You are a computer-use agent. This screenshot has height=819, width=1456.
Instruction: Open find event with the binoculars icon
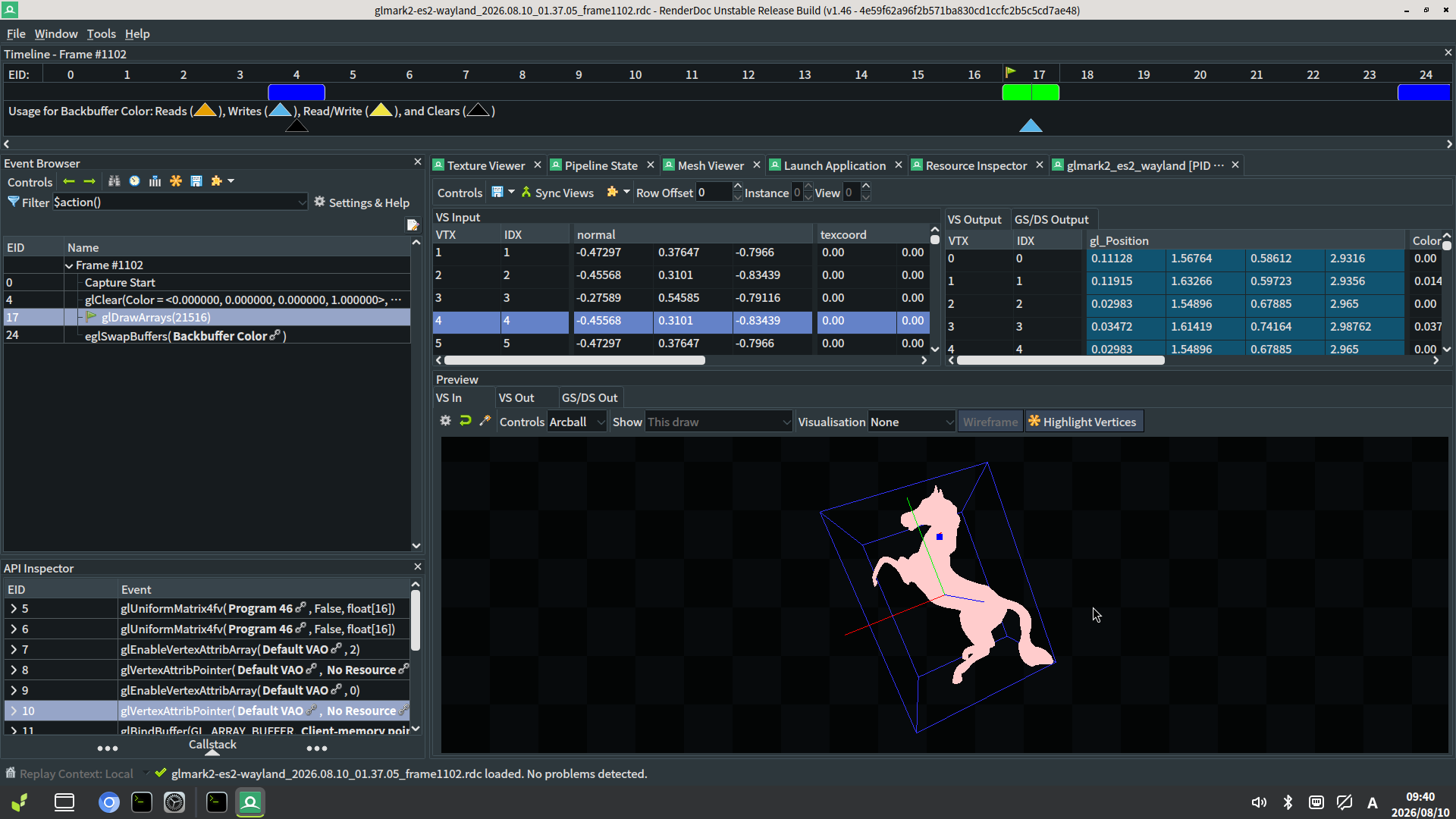tap(115, 181)
